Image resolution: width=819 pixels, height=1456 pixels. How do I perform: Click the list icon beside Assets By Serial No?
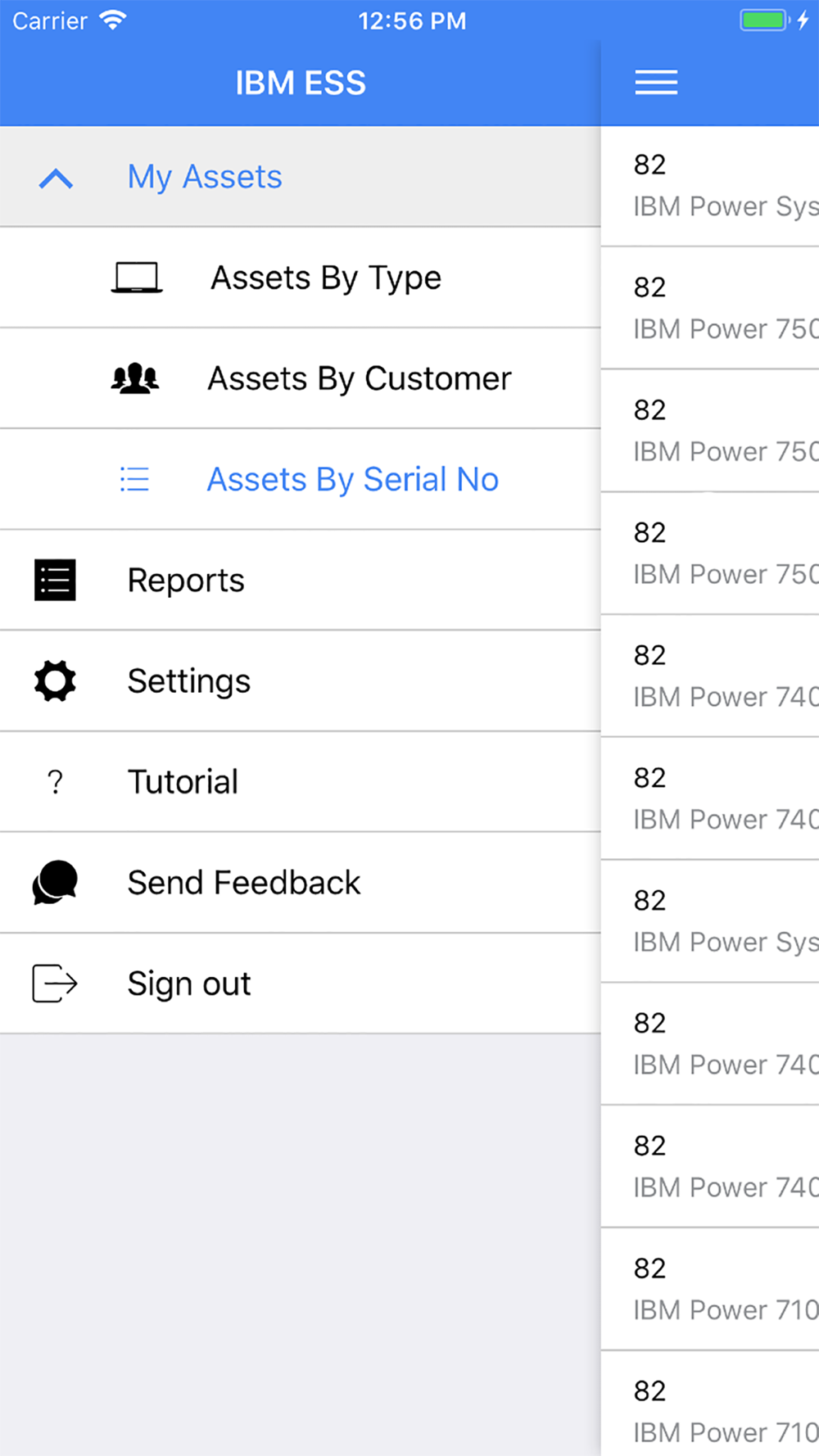(x=134, y=479)
